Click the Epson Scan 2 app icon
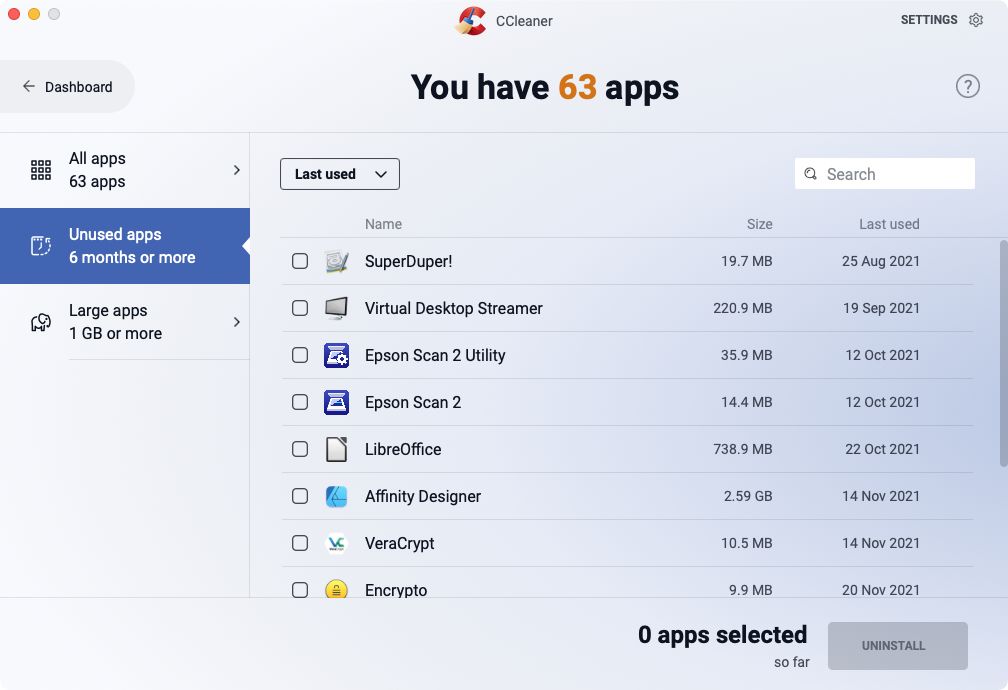 (x=336, y=402)
